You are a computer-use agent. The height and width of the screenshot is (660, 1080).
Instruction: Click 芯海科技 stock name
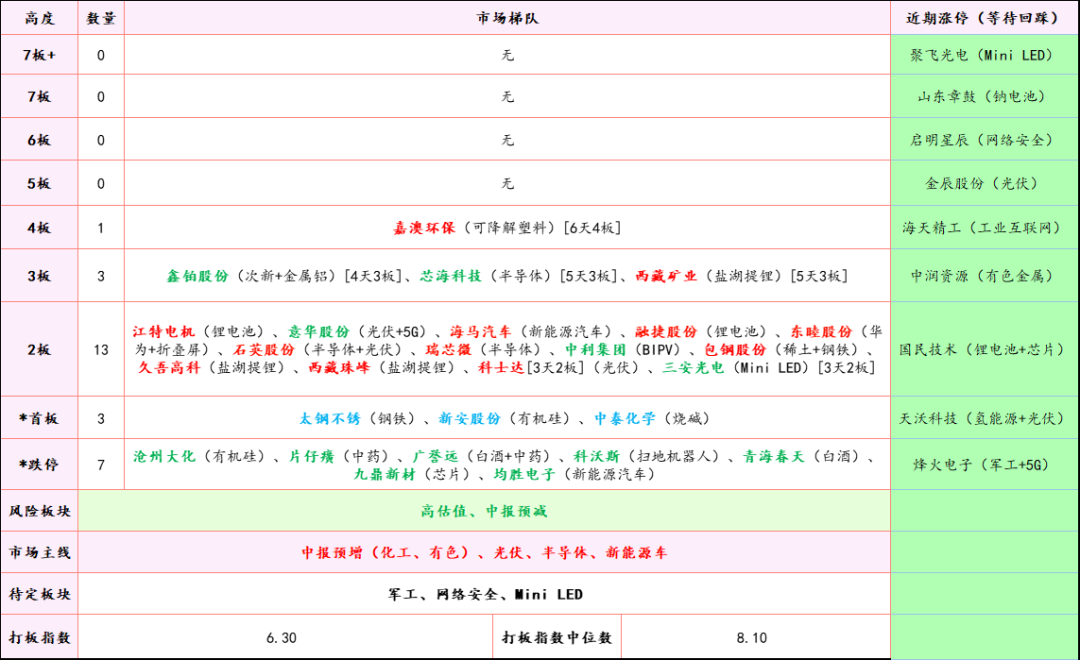pyautogui.click(x=450, y=276)
